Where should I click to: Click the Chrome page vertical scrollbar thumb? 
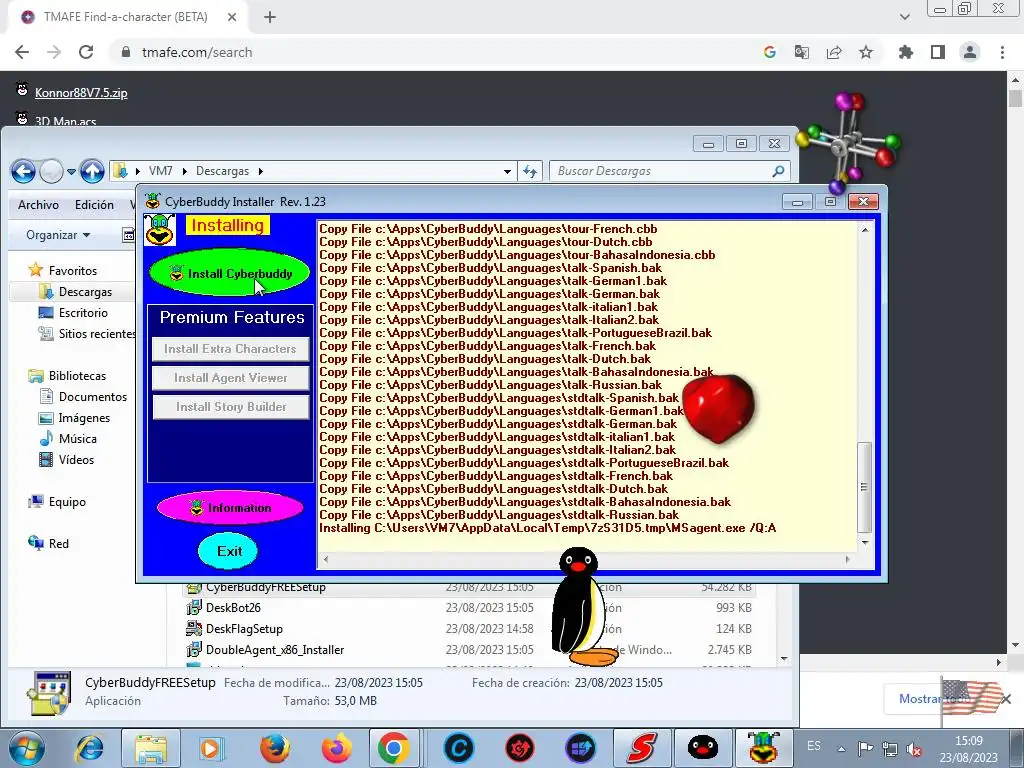(1015, 99)
